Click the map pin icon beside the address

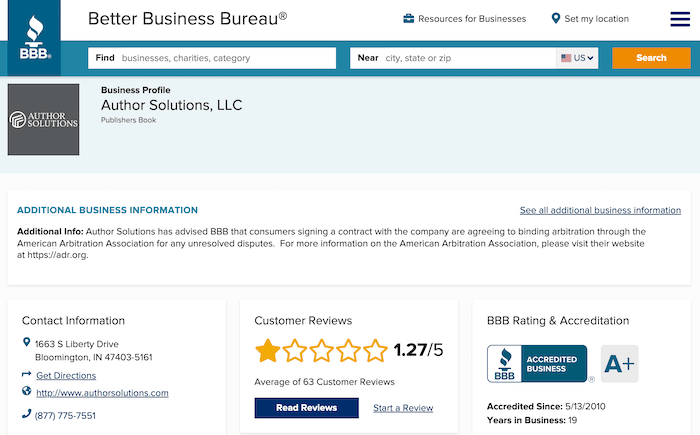point(26,342)
